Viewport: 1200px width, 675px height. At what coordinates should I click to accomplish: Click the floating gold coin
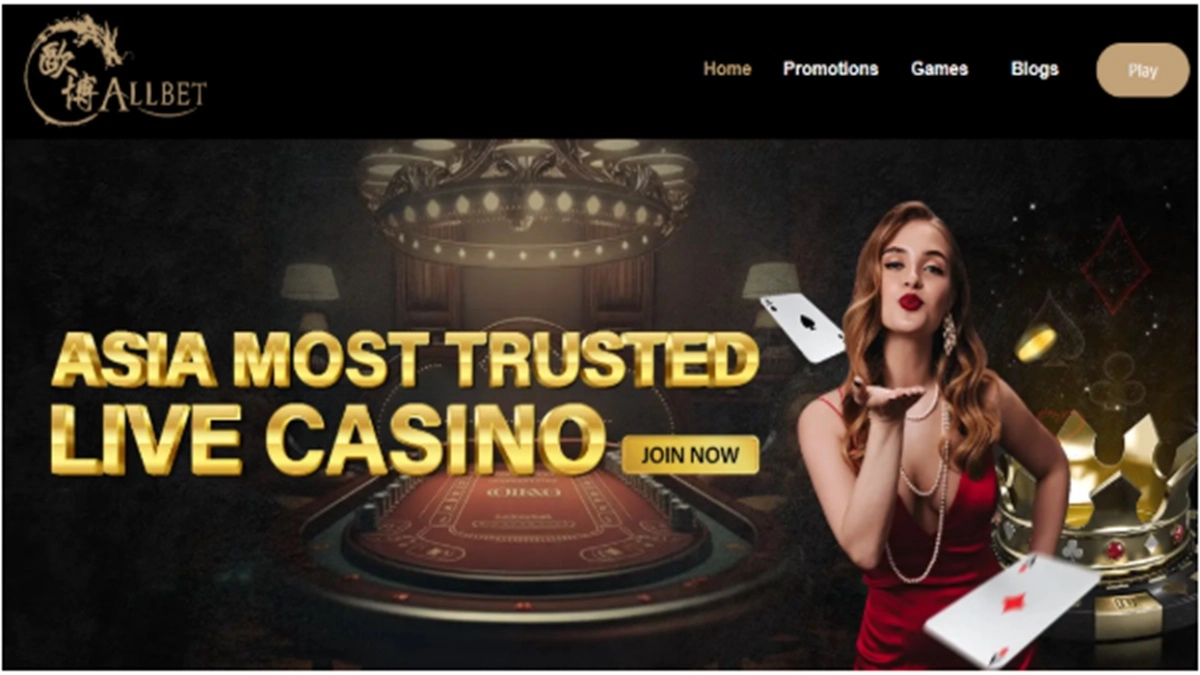coord(1035,343)
